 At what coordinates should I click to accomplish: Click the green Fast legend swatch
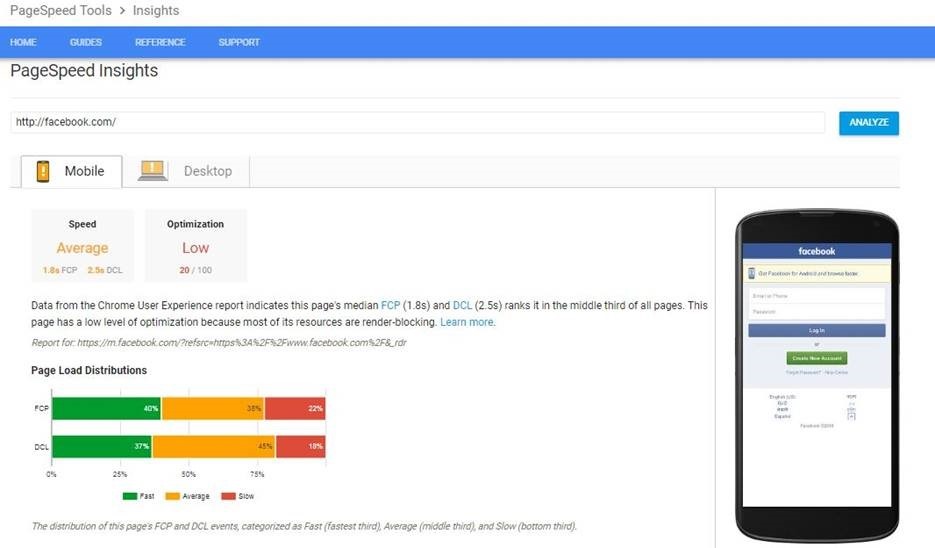click(x=130, y=496)
